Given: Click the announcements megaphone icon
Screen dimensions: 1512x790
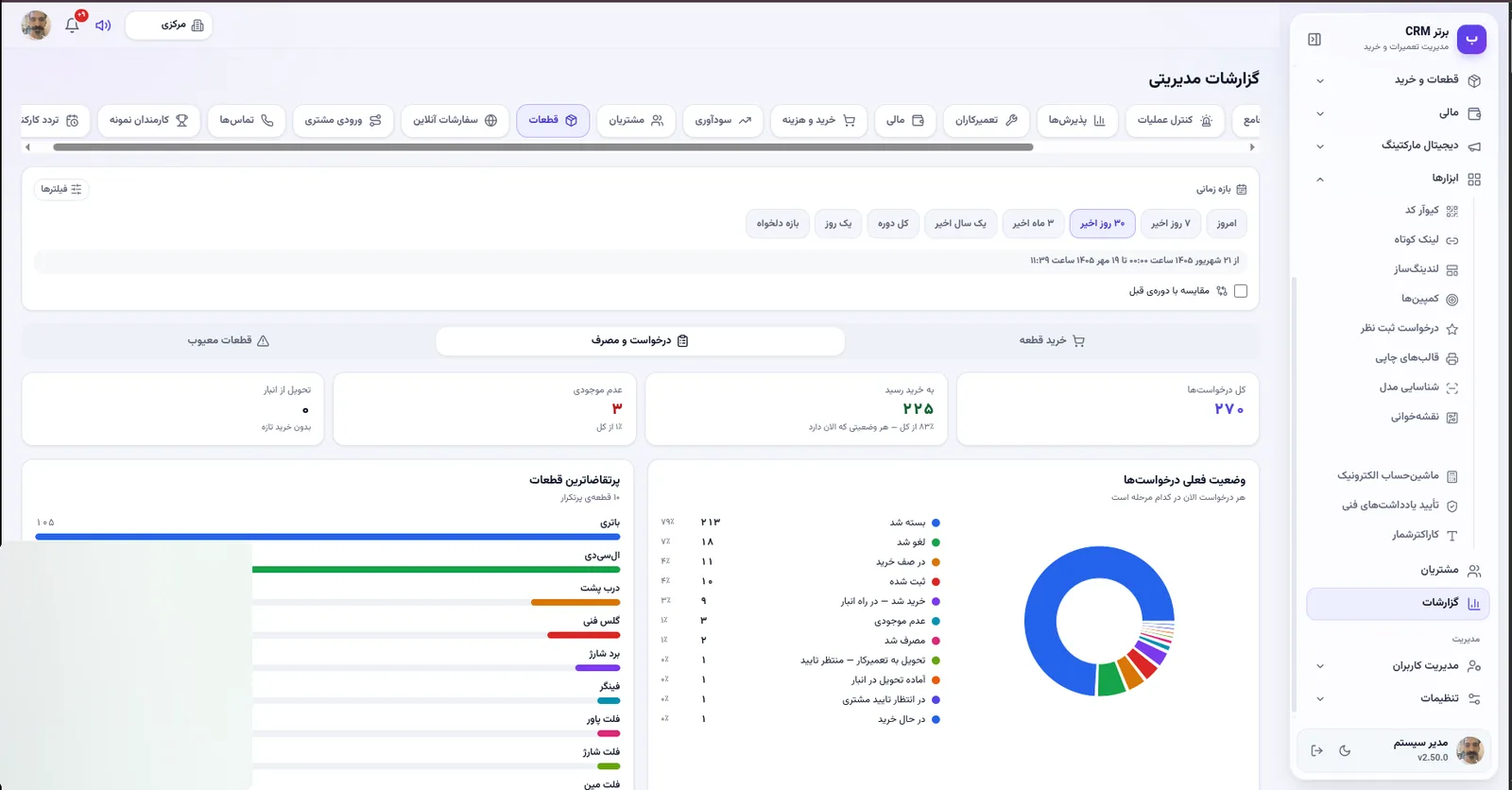Looking at the screenshot, I should [x=103, y=26].
